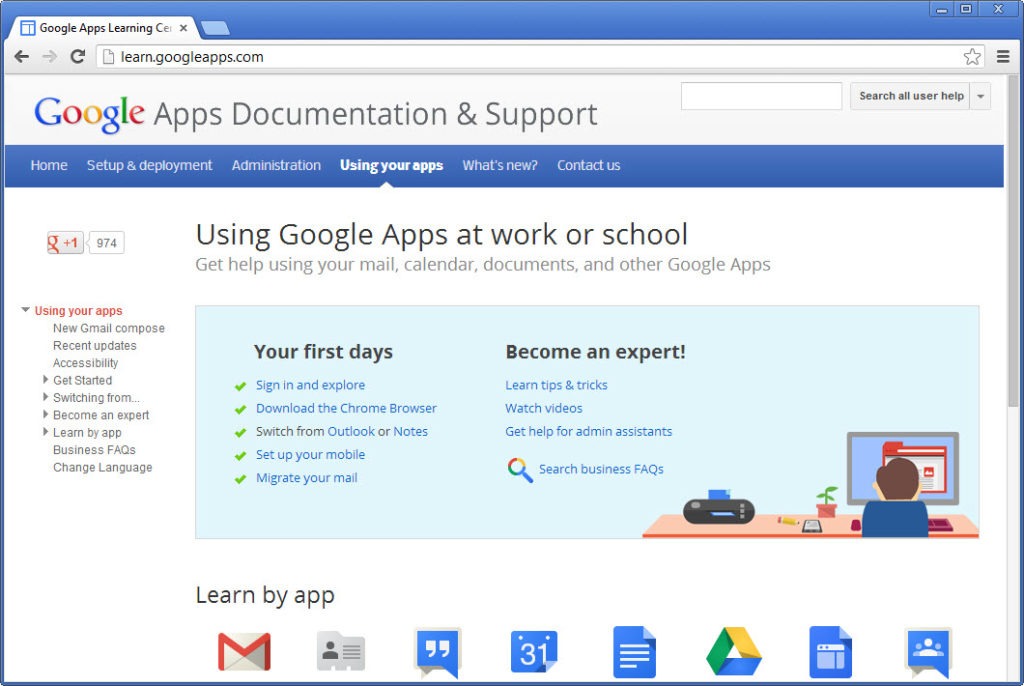
Task: Open the Administration nav tab
Action: coord(276,165)
